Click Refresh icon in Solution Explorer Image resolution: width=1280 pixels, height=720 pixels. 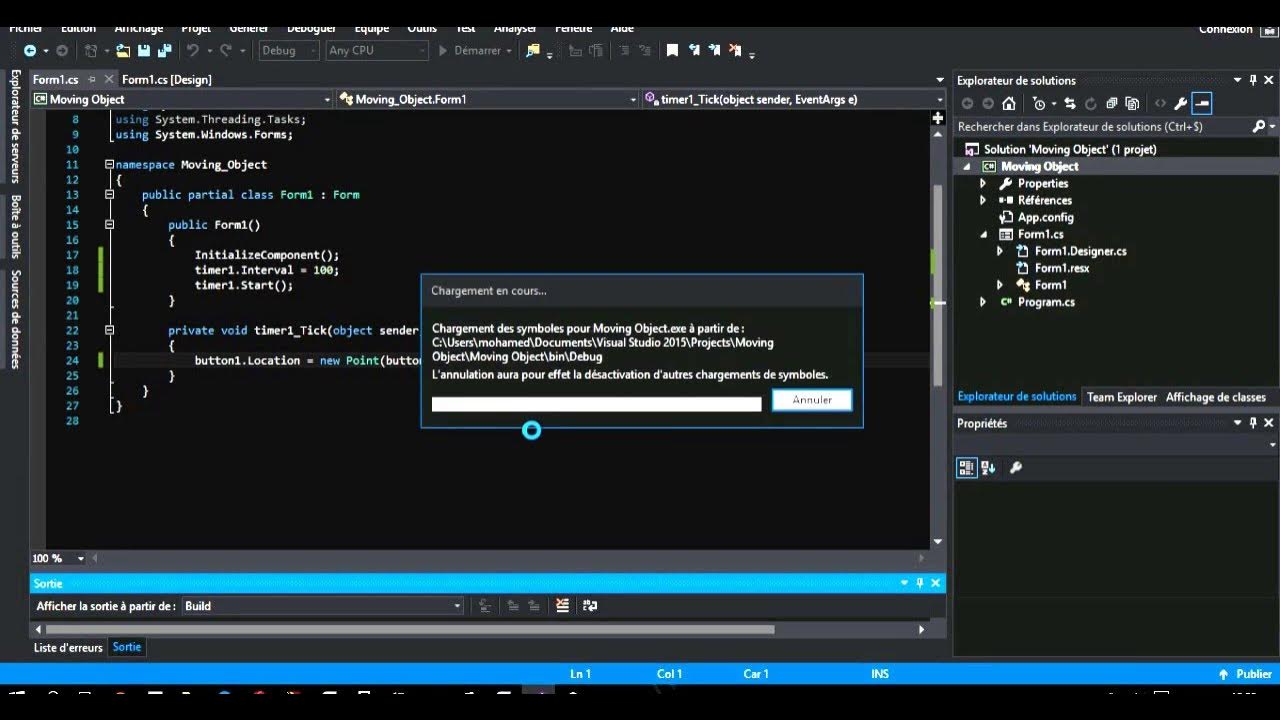[1090, 103]
